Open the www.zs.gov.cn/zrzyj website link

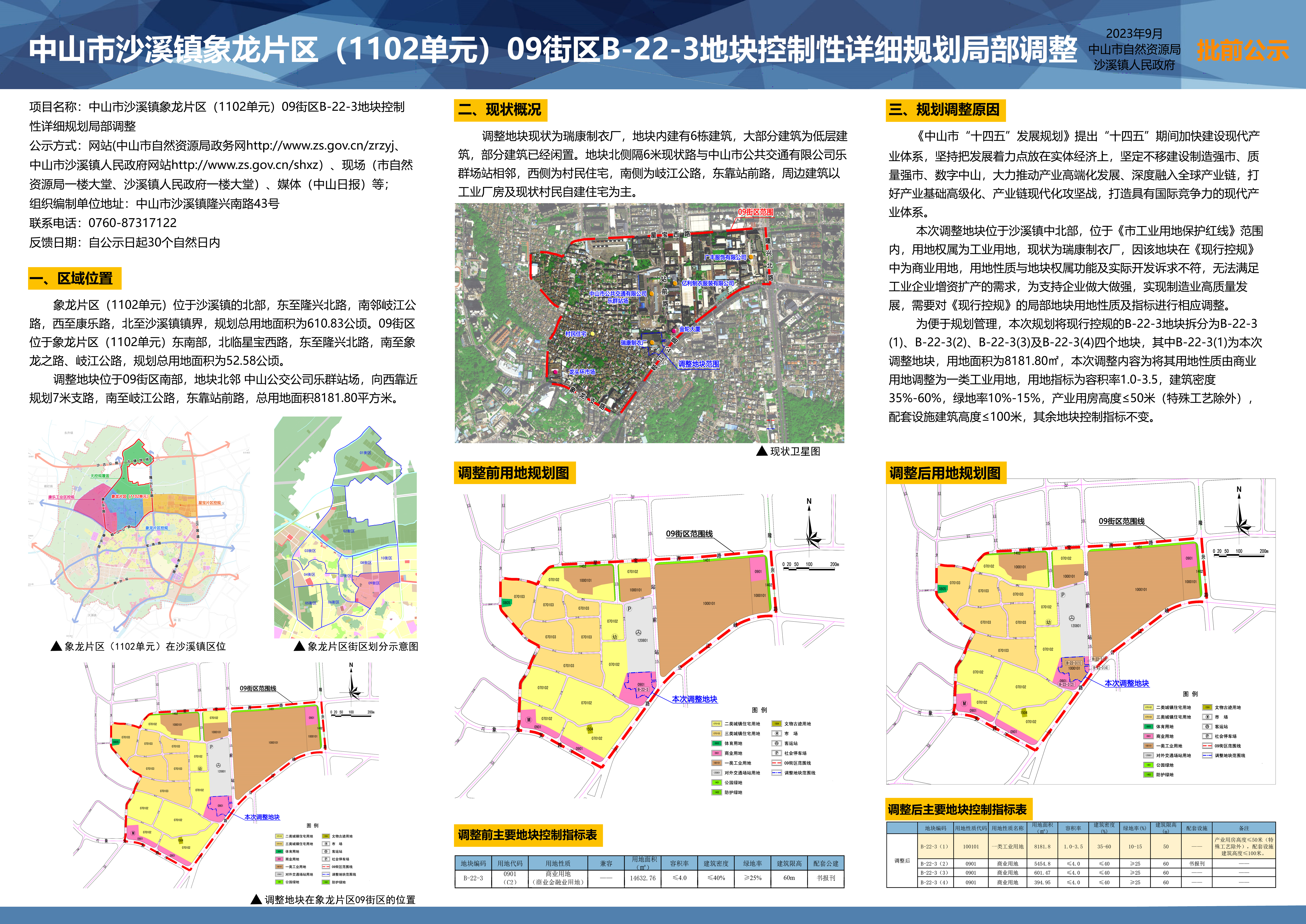click(x=320, y=146)
